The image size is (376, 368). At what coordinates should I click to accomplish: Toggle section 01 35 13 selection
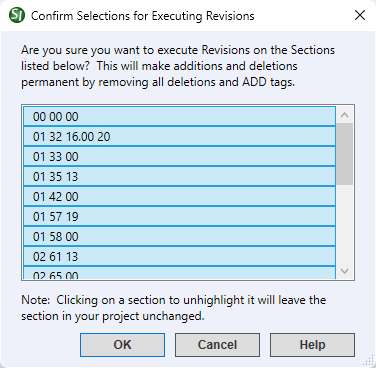coord(179,176)
